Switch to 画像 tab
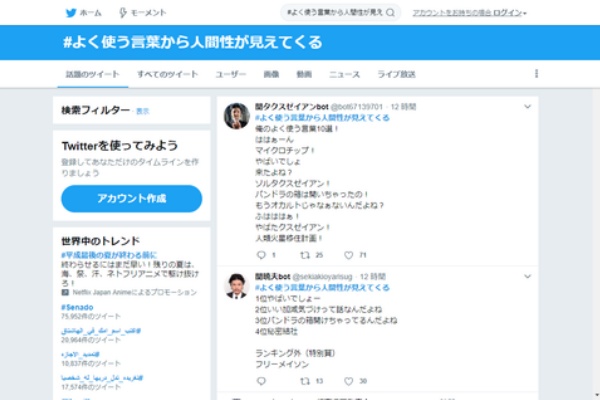 point(271,74)
